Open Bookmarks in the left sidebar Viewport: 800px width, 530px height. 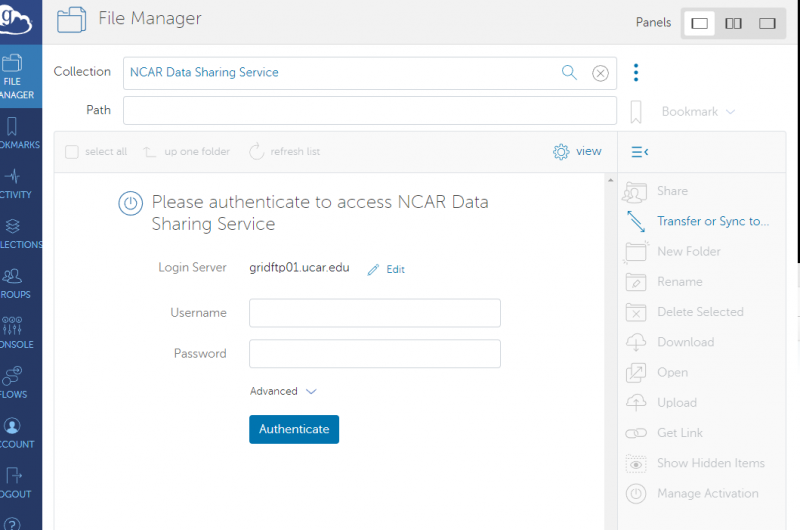coord(14,133)
